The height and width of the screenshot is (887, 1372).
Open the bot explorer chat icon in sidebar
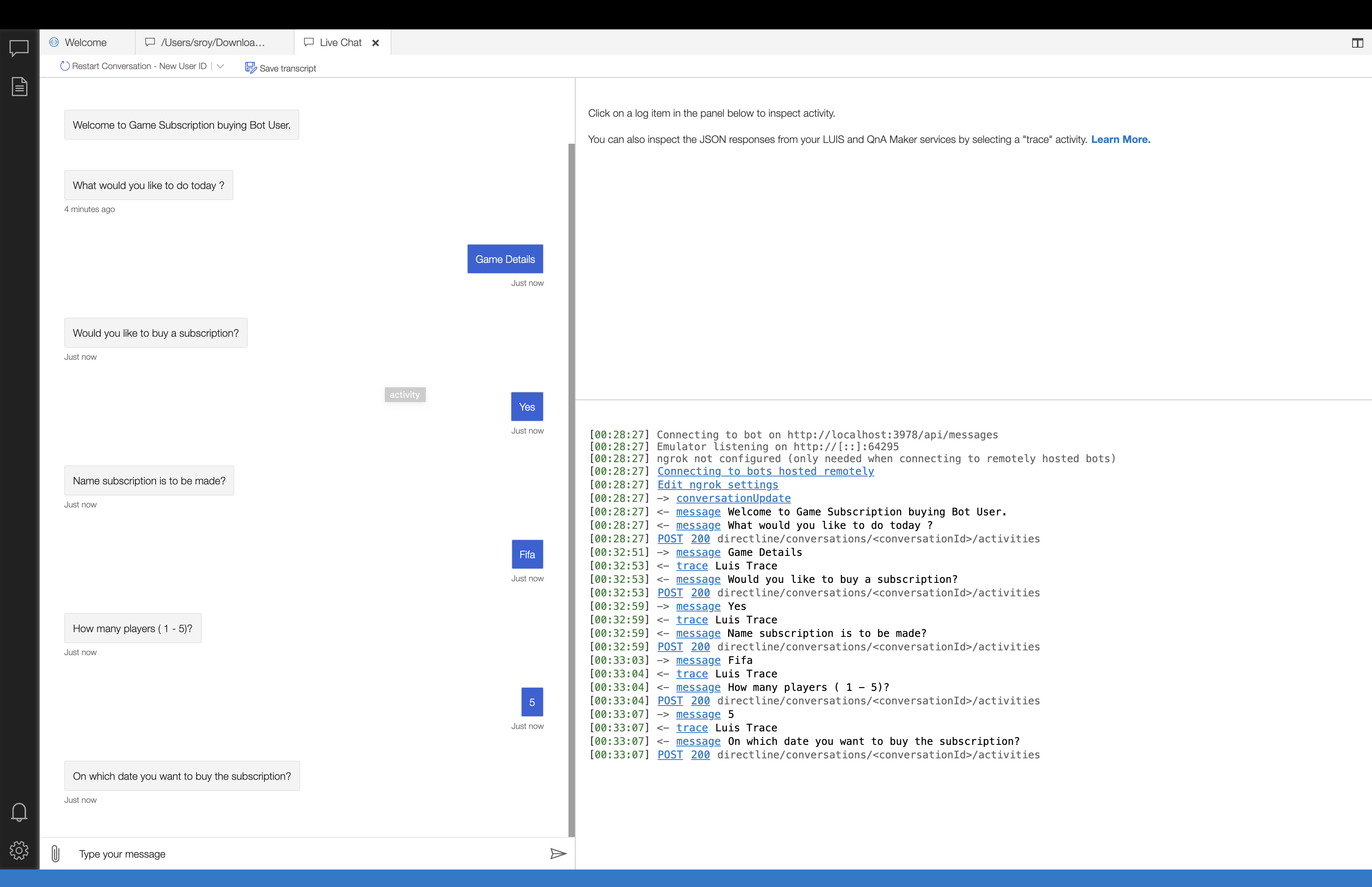(19, 48)
